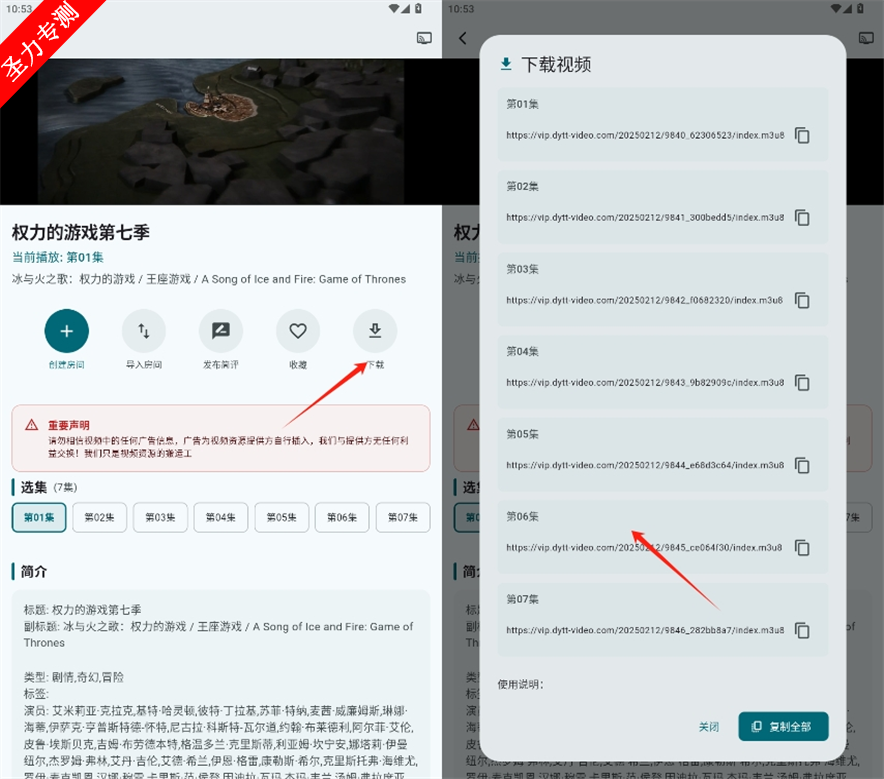Screen dimensions: 884x779
Task: Play the 第04集 episode chip
Action: (220, 517)
